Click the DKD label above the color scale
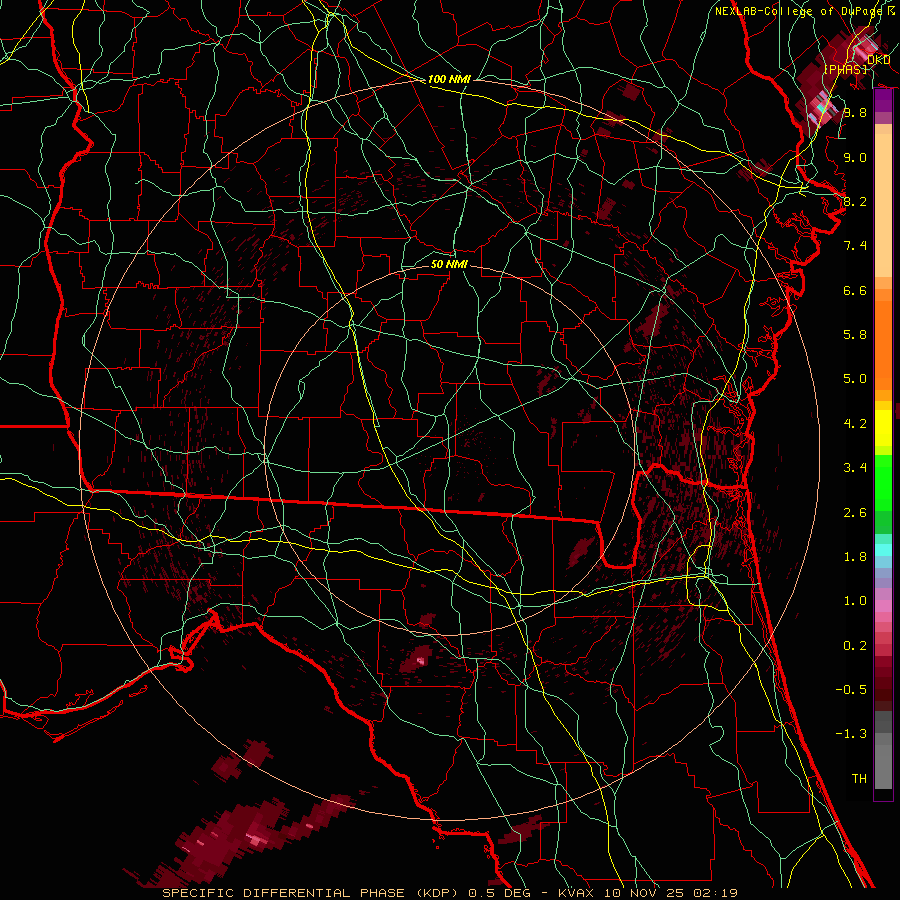The height and width of the screenshot is (900, 900). (878, 60)
